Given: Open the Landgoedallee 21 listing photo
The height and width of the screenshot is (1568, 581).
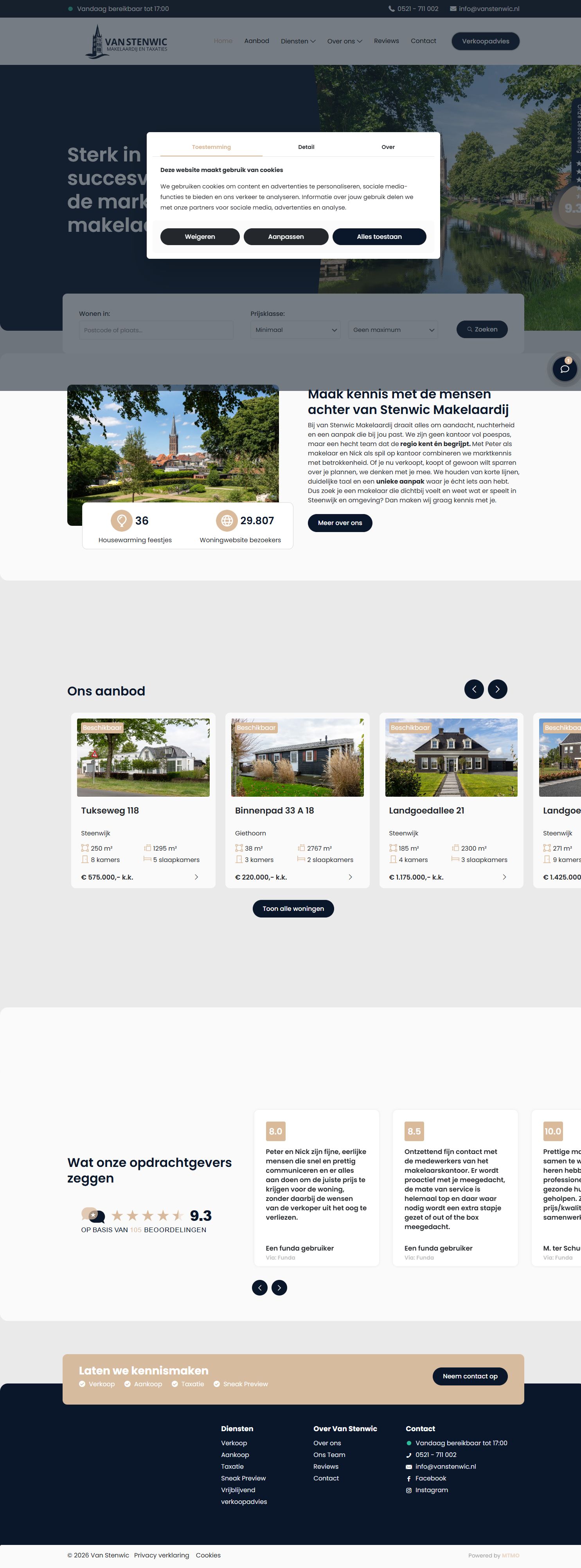Looking at the screenshot, I should click(451, 757).
